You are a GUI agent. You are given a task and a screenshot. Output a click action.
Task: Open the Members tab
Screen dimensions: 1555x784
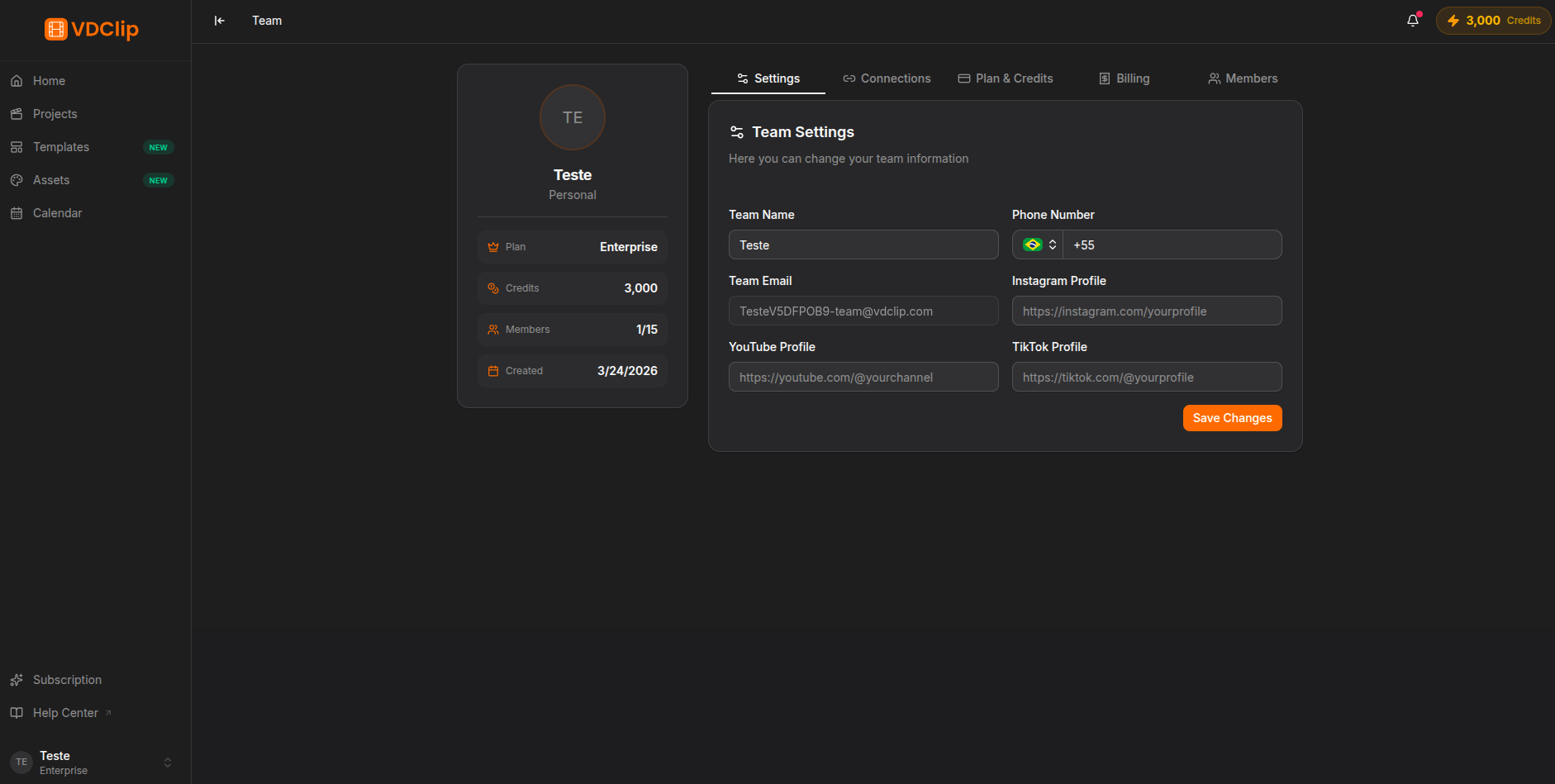[x=1243, y=78]
